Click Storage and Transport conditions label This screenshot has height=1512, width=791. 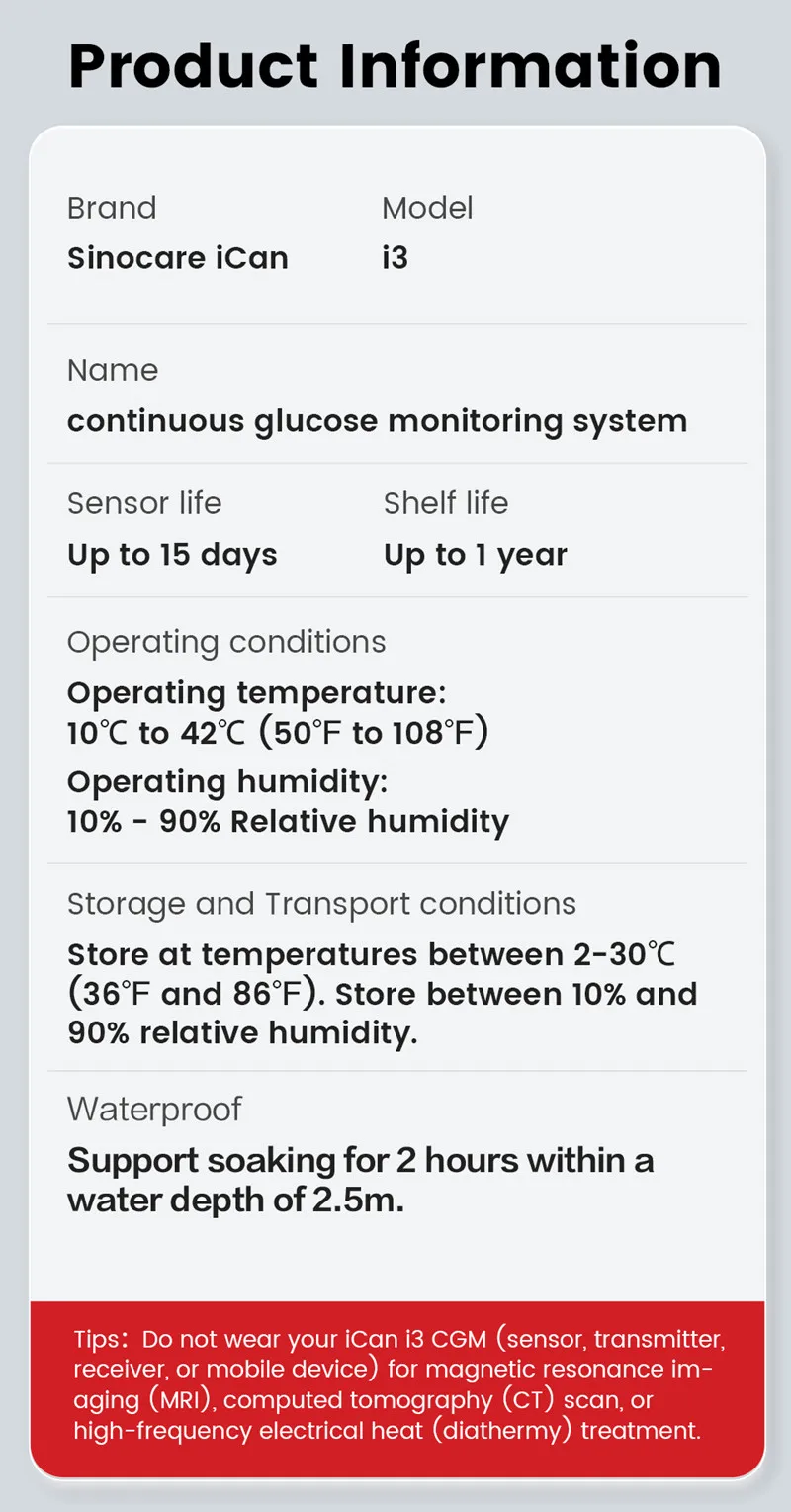click(321, 904)
